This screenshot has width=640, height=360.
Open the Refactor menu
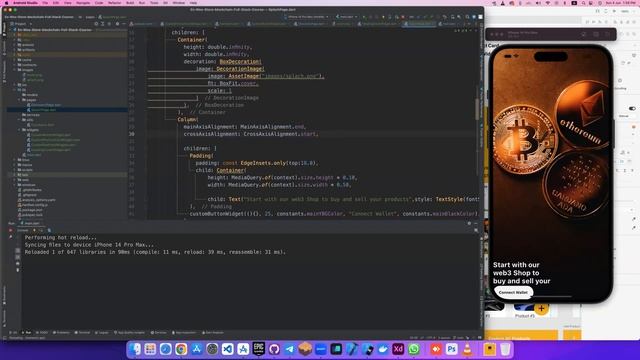(115, 3)
